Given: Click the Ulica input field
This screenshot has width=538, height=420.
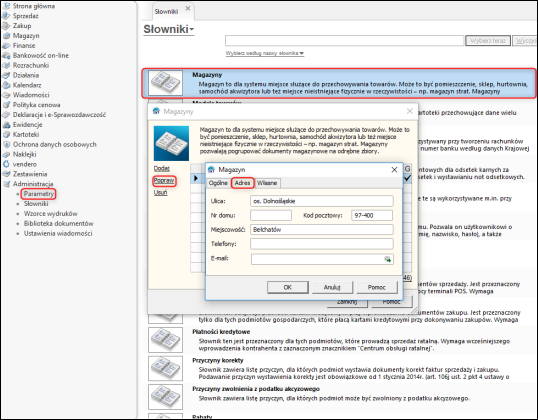Looking at the screenshot, I should [322, 201].
